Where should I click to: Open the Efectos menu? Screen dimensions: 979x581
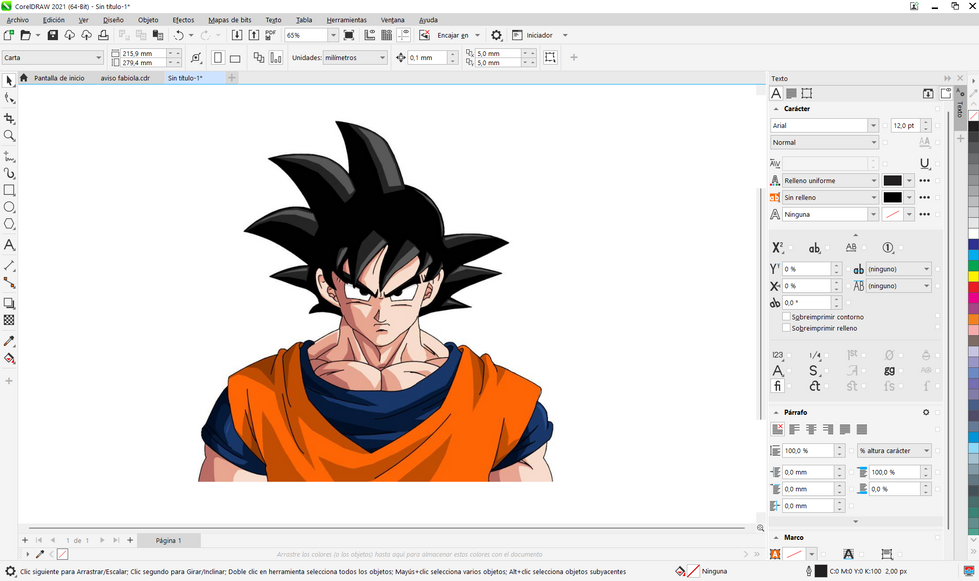coord(183,20)
